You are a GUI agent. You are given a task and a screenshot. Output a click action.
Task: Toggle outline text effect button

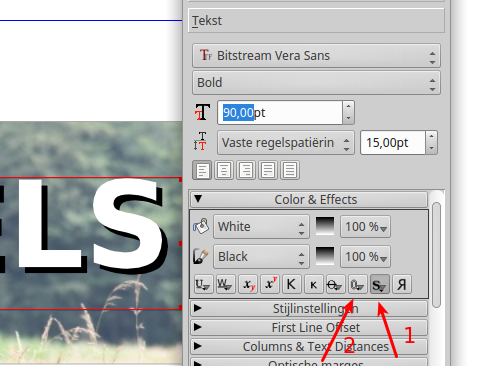(x=357, y=284)
